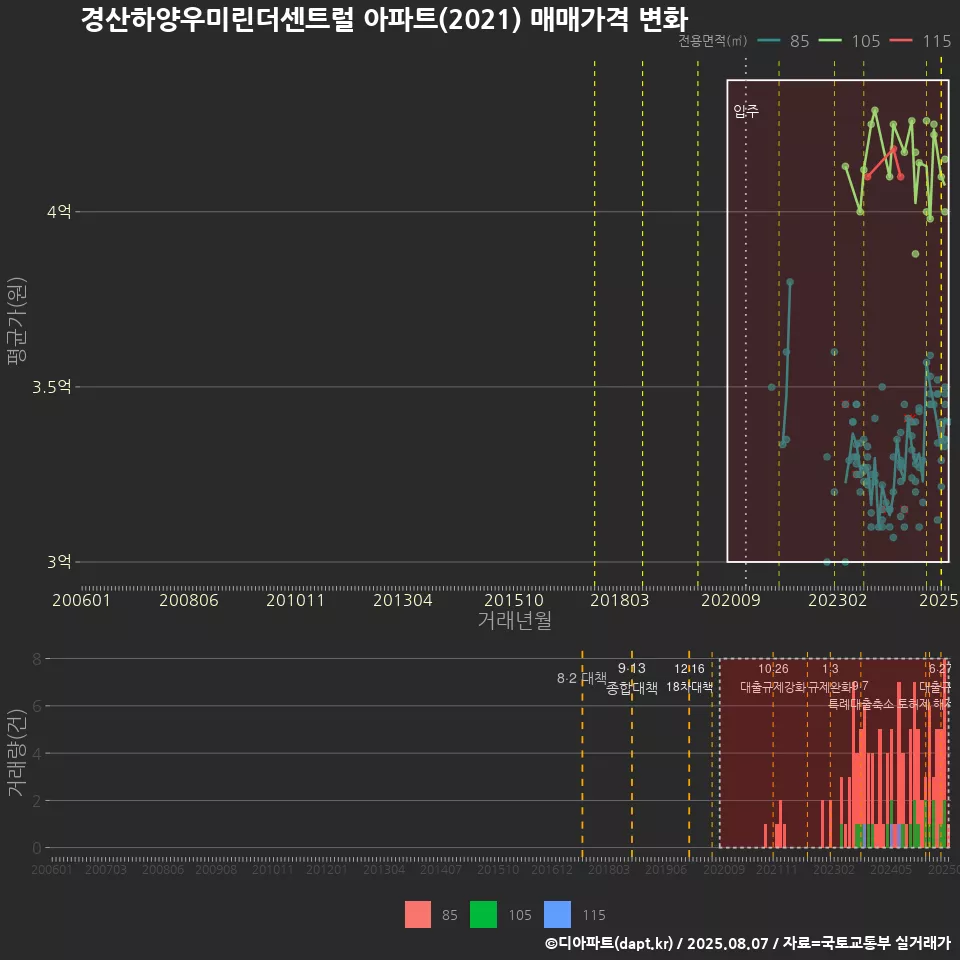Click the '200601' upper x-axis label
Viewport: 960px width, 960px height.
click(x=81, y=600)
